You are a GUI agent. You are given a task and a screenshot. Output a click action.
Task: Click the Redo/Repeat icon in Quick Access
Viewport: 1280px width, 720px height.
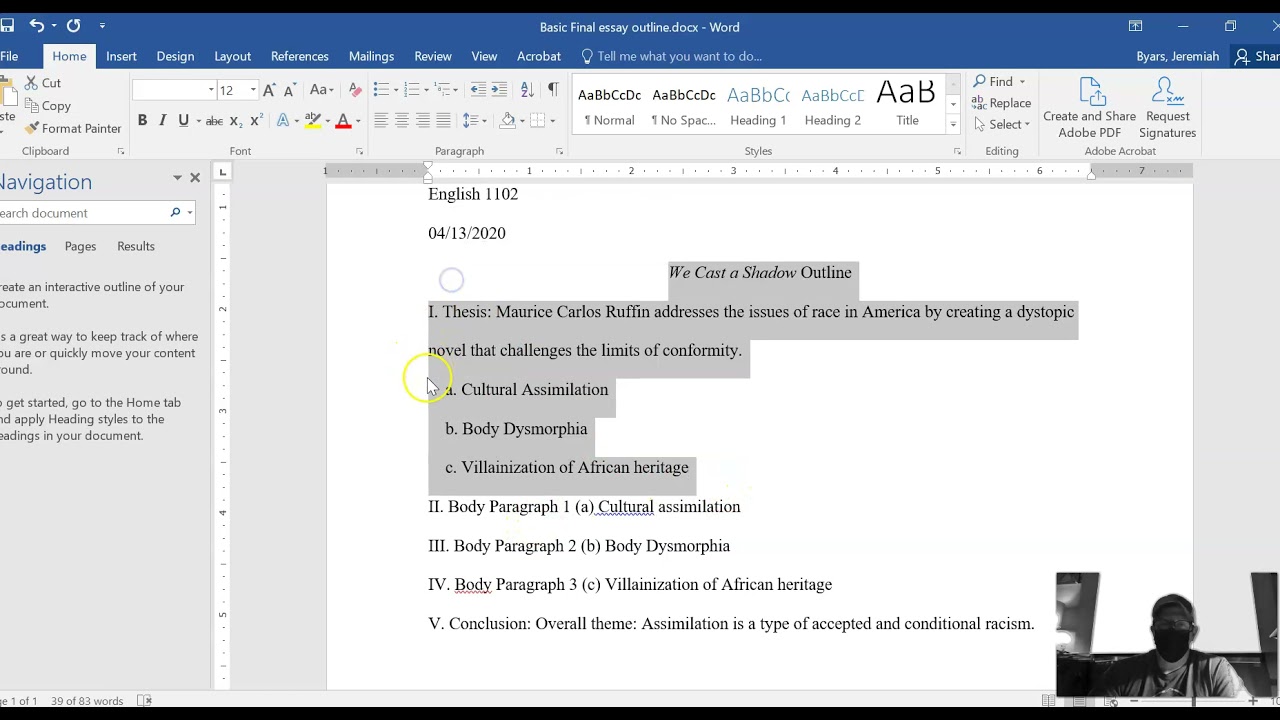(73, 26)
